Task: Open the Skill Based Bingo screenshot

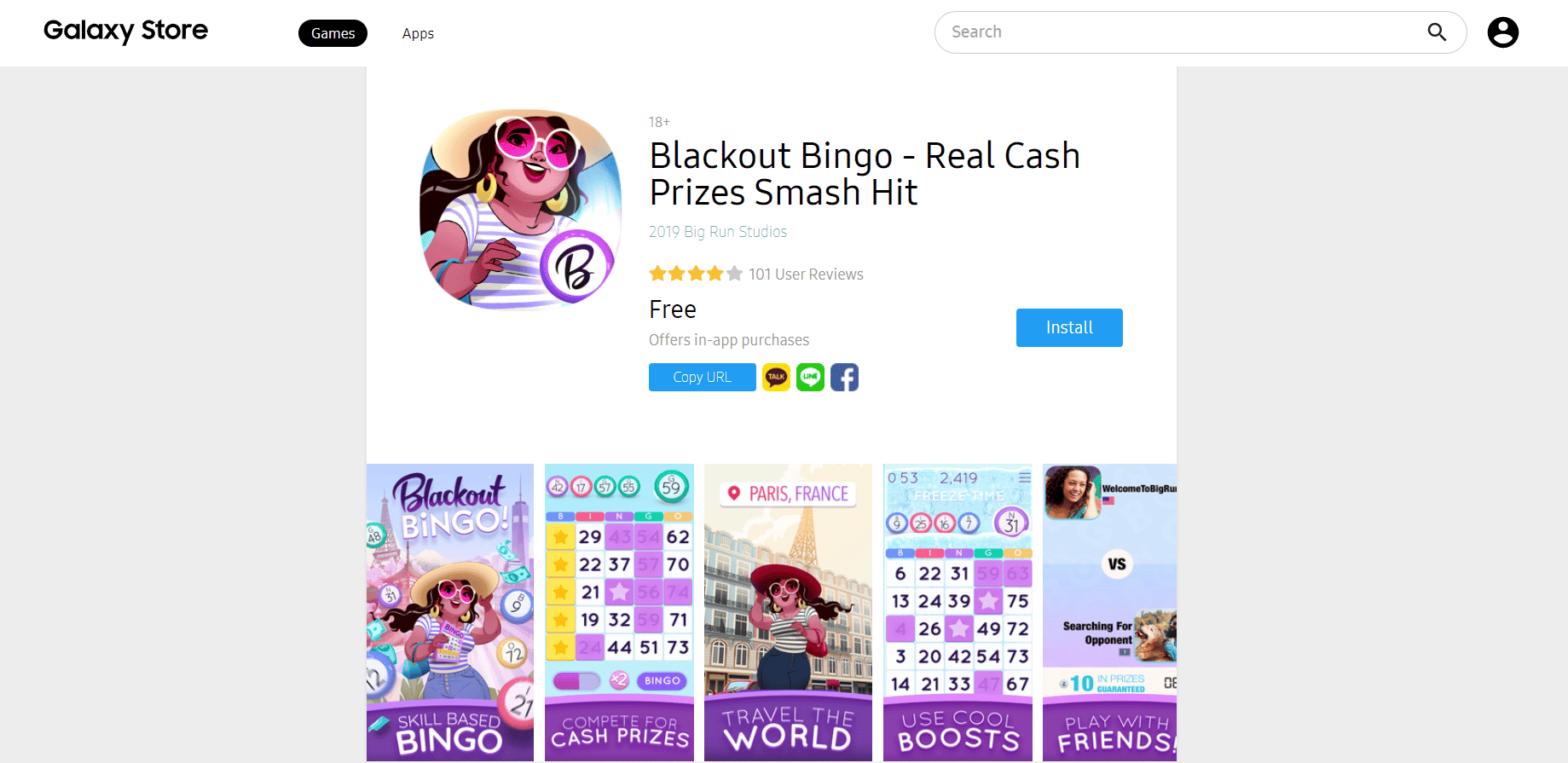Action: [450, 612]
